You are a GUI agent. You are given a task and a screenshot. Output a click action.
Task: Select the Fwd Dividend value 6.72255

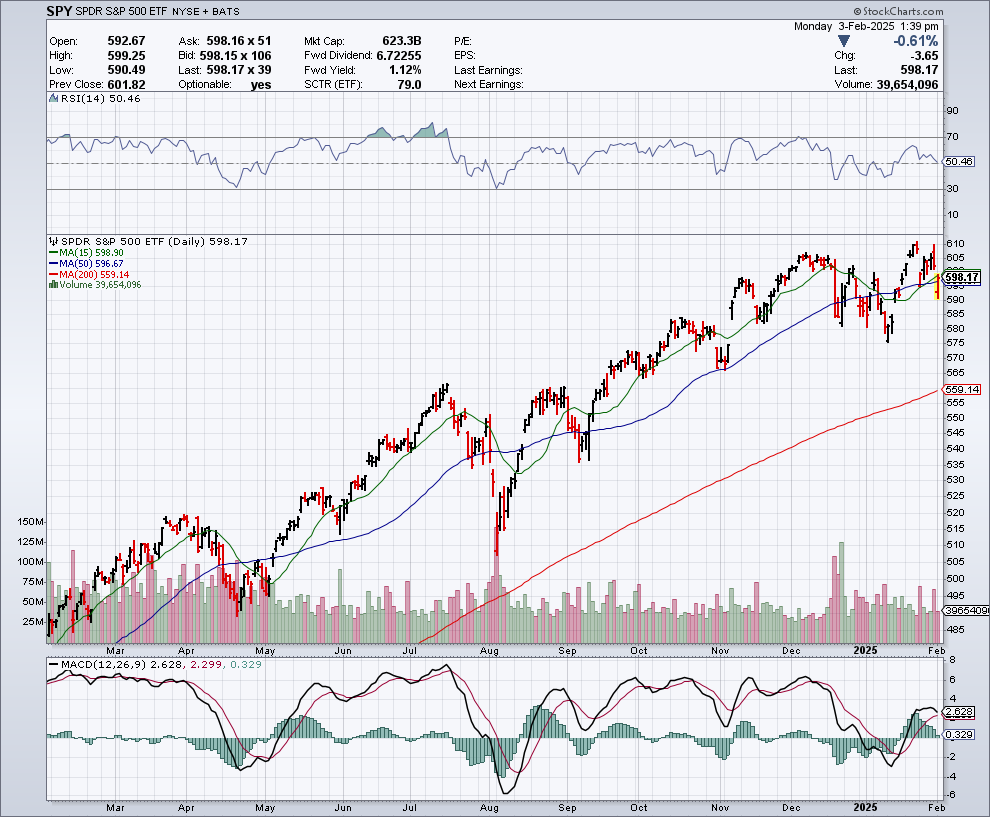399,55
